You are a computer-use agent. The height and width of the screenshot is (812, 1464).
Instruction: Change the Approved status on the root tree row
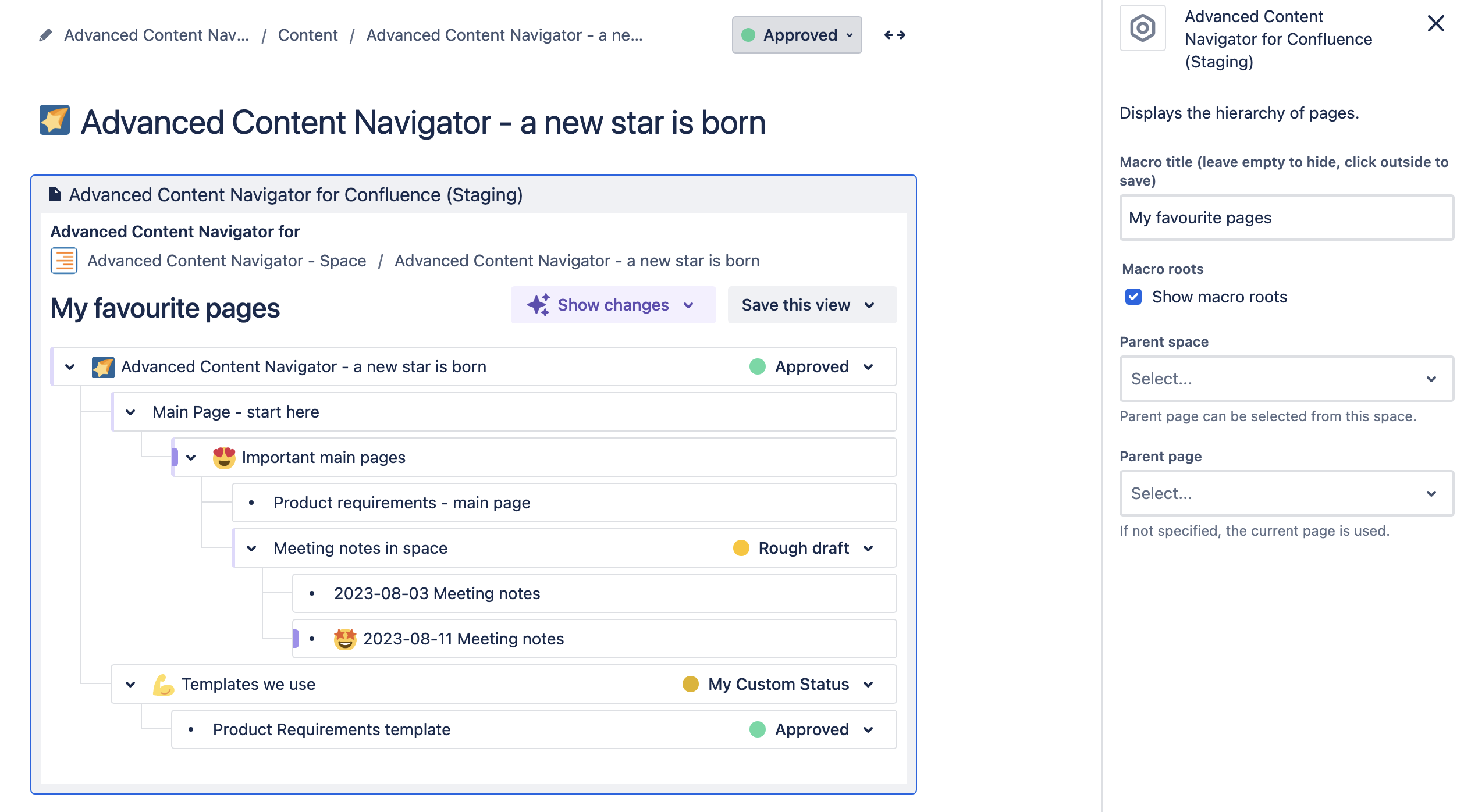coord(811,367)
